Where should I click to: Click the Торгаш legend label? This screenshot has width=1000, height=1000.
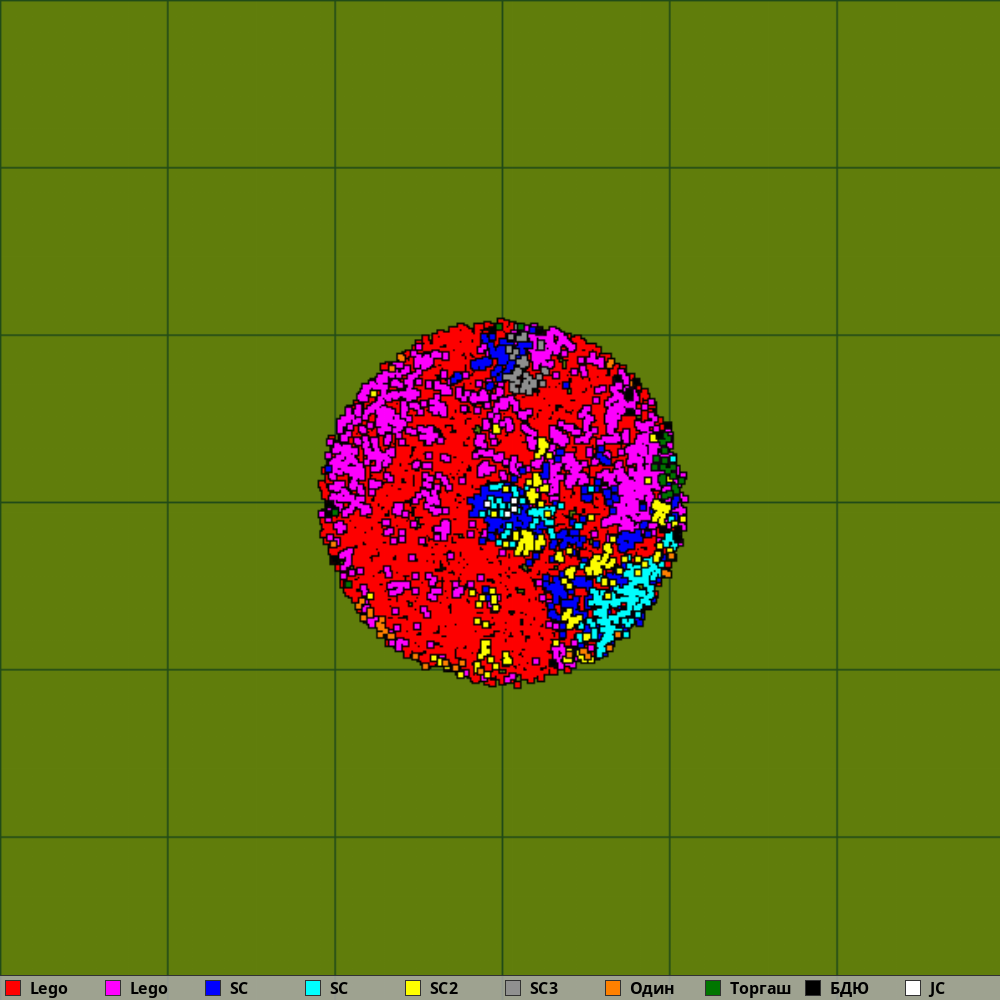coord(760,988)
